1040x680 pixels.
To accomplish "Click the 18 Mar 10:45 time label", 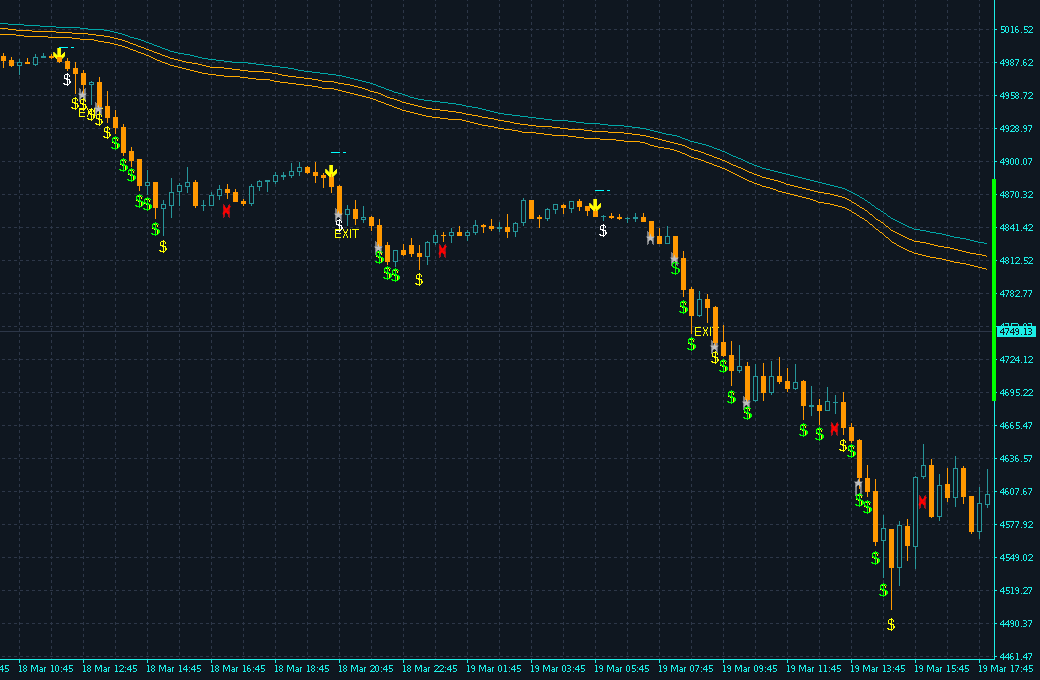I will pyautogui.click(x=46, y=669).
